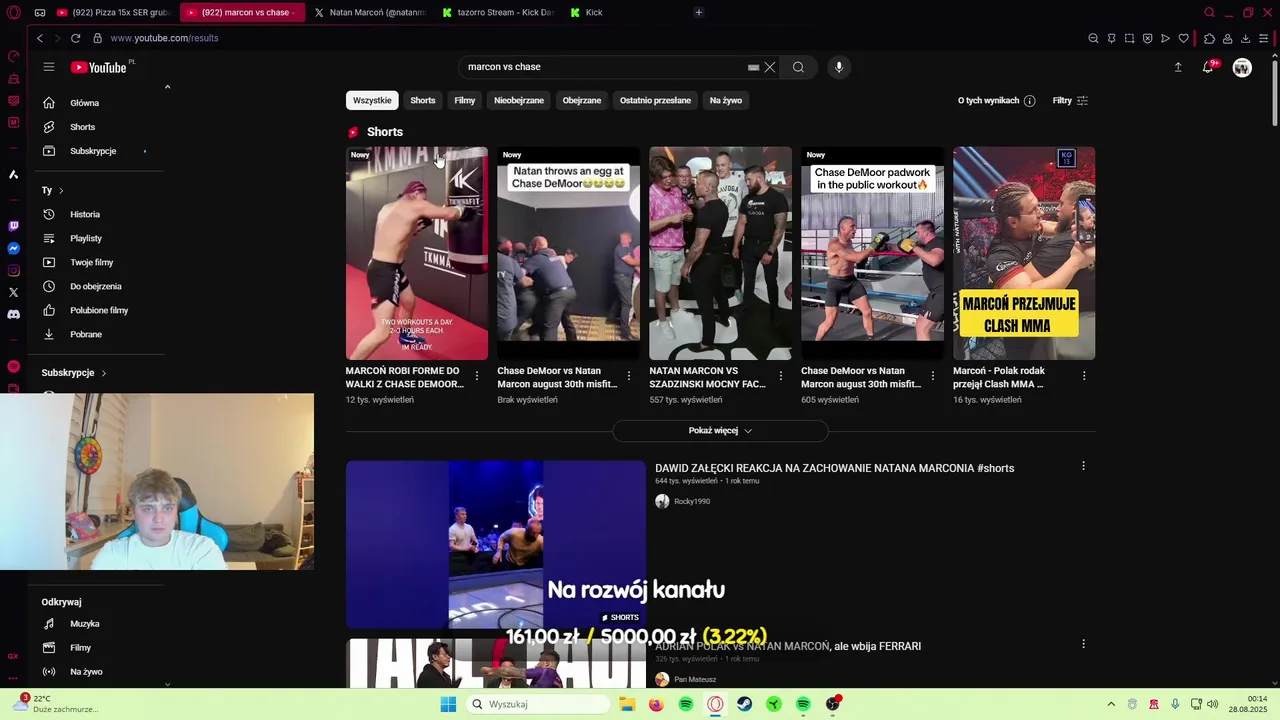Viewport: 1280px width, 720px height.
Task: Select the 'Wszystkie' filter chip
Action: [x=372, y=101]
